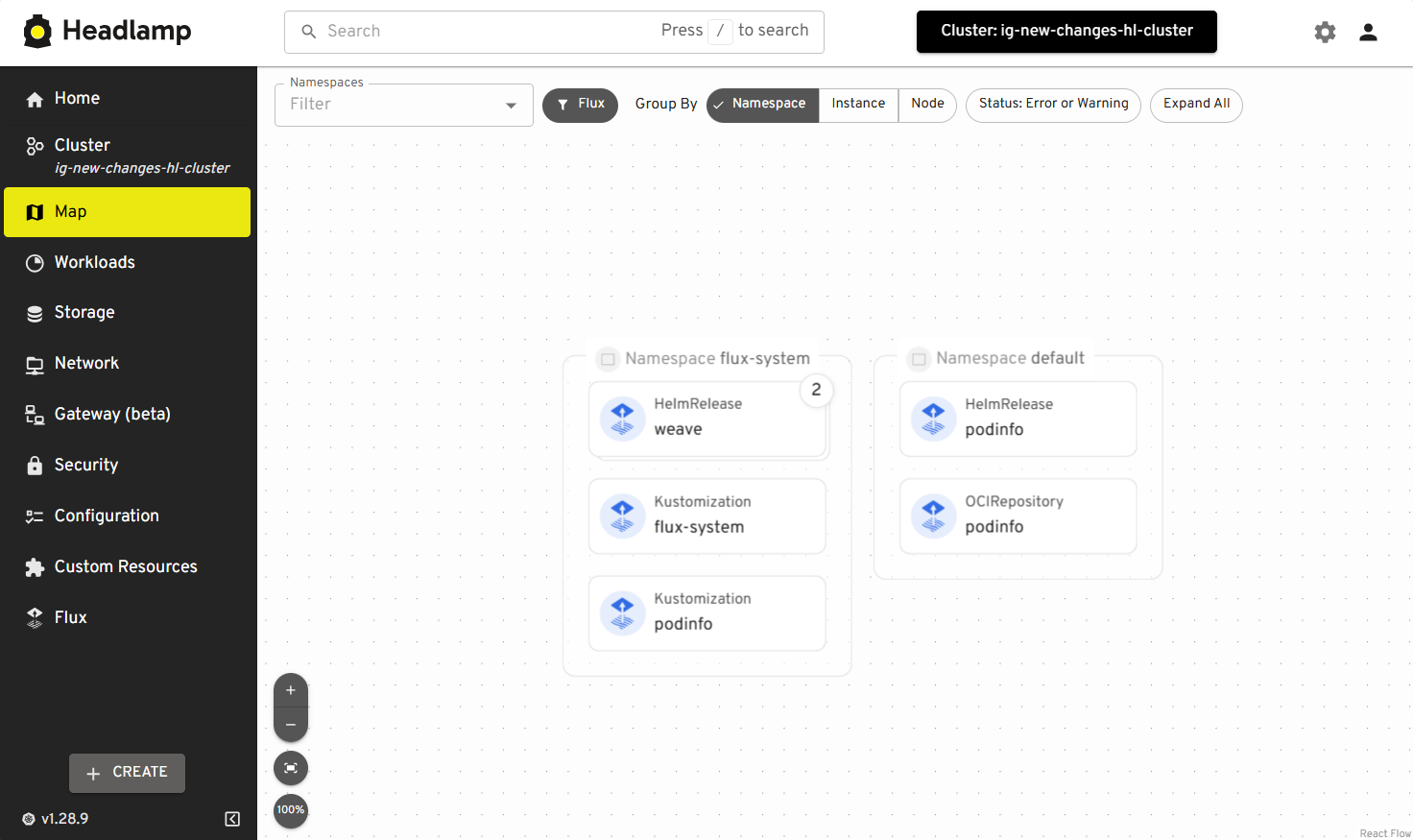Image resolution: width=1413 pixels, height=840 pixels.
Task: Click the Configuration sidebar icon
Action: (x=35, y=516)
